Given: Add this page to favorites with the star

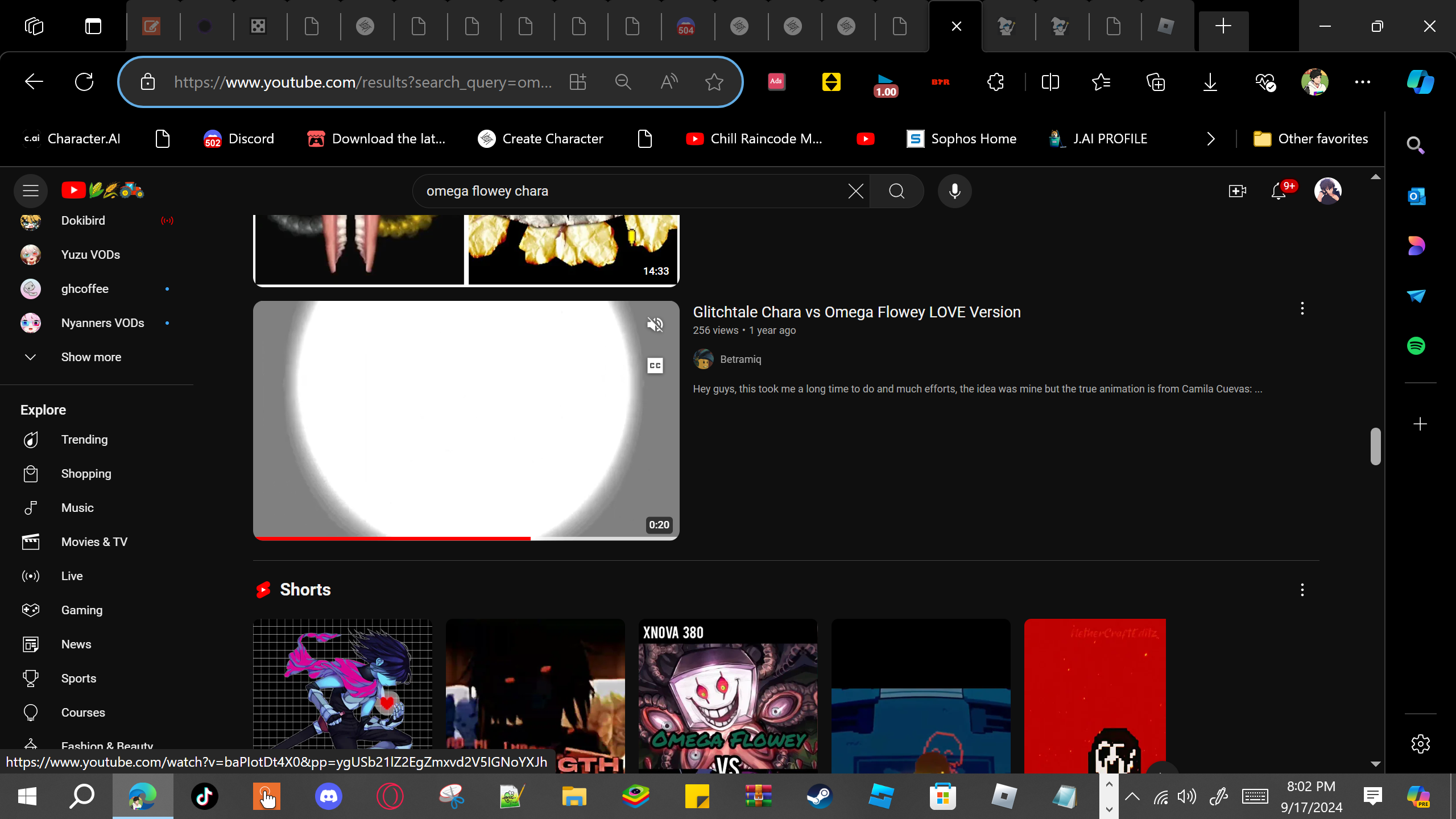Looking at the screenshot, I should pos(714,82).
